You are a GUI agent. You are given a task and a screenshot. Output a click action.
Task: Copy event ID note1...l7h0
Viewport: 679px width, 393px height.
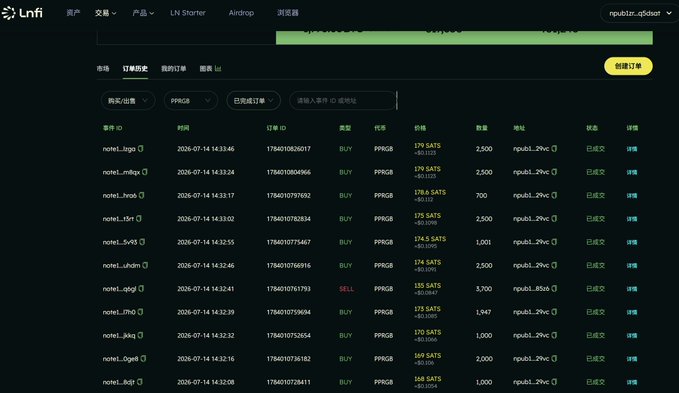tap(140, 312)
